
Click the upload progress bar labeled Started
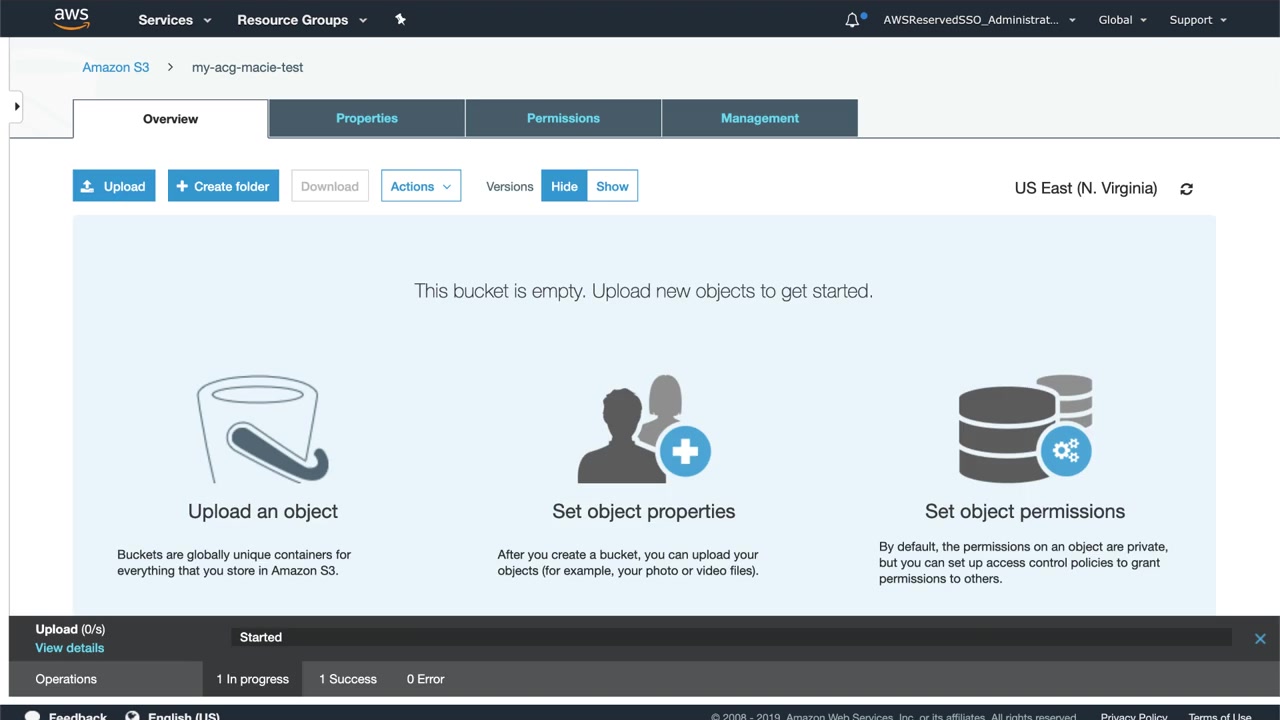pyautogui.click(x=731, y=637)
